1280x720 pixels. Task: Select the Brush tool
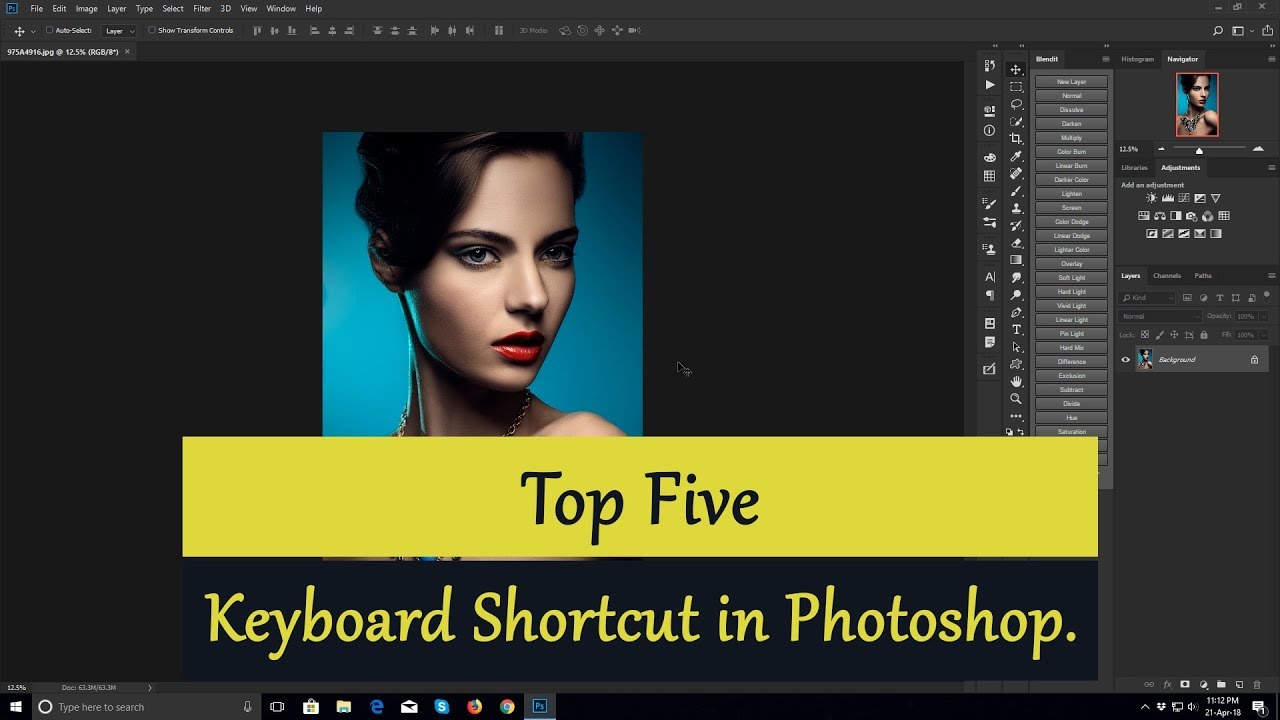(1016, 191)
